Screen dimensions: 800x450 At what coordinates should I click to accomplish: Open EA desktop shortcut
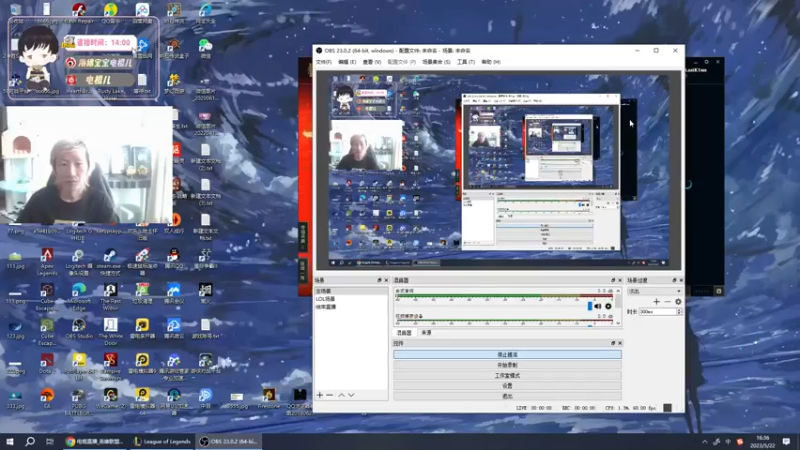47,398
